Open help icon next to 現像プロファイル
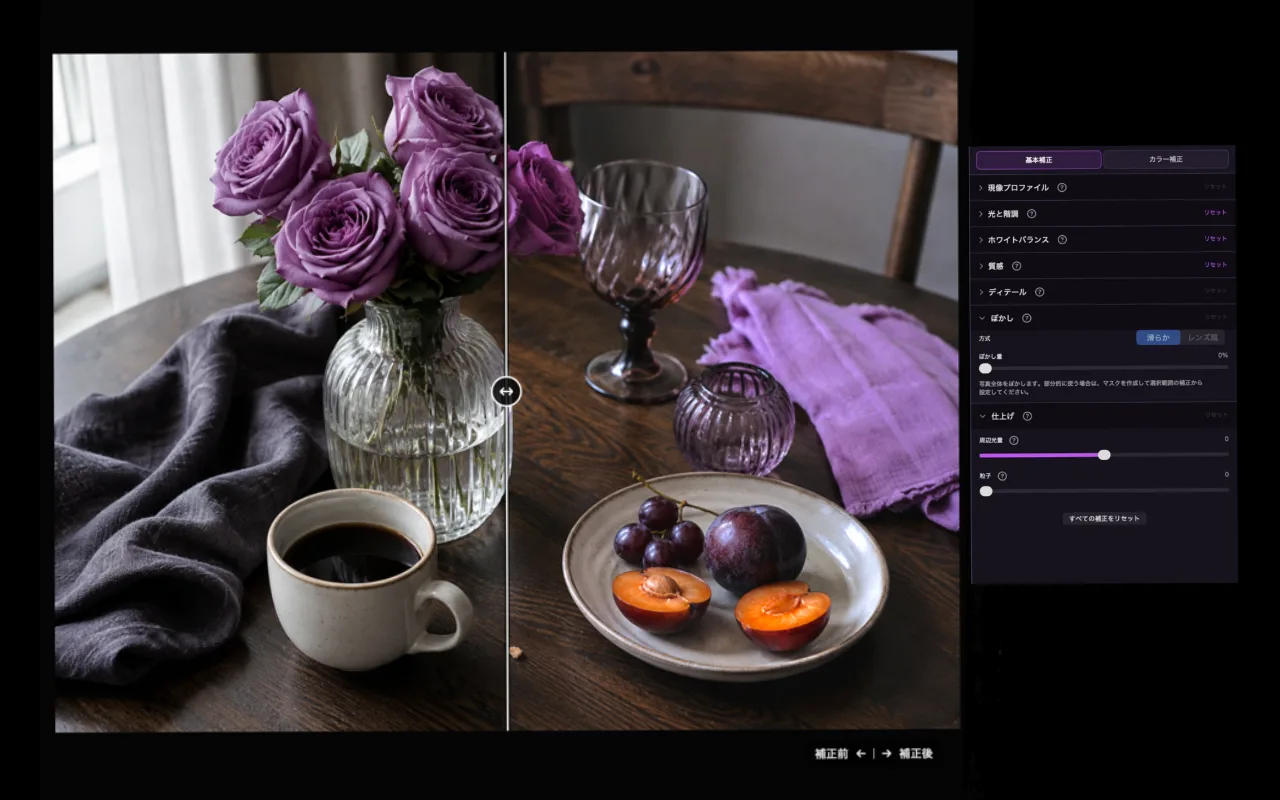 pos(1062,187)
